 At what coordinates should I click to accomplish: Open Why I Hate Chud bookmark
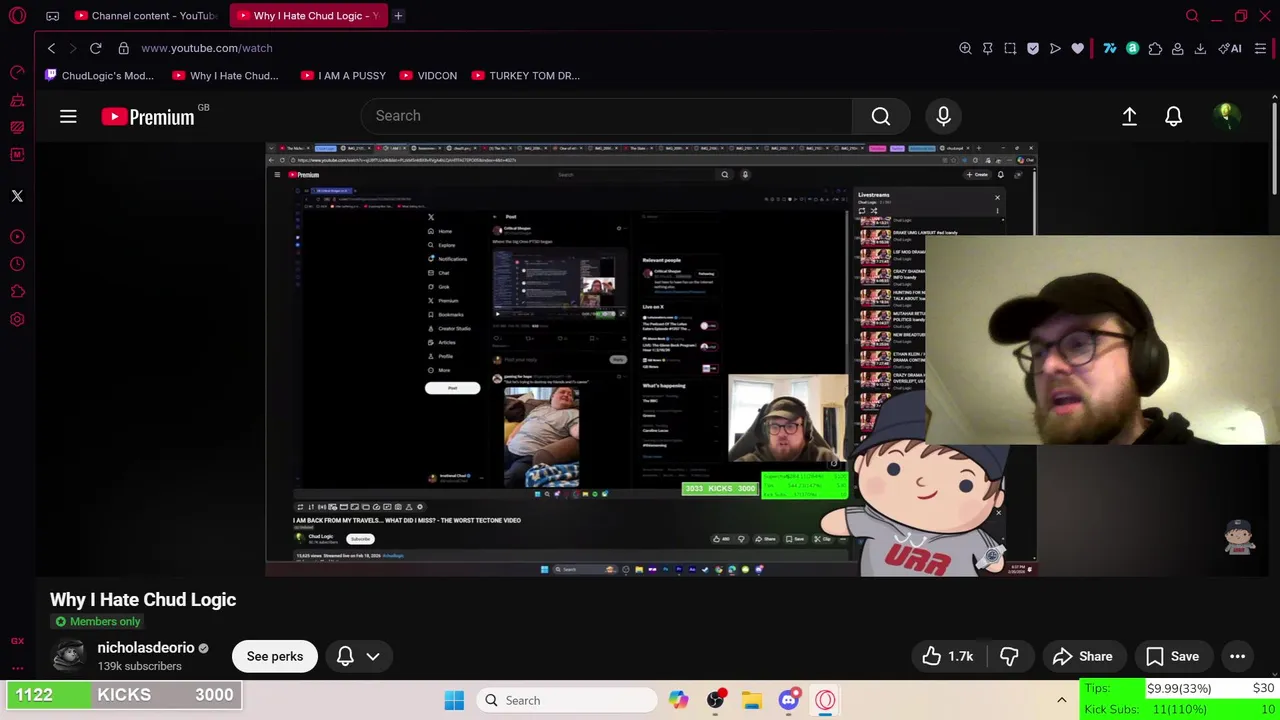tap(225, 75)
